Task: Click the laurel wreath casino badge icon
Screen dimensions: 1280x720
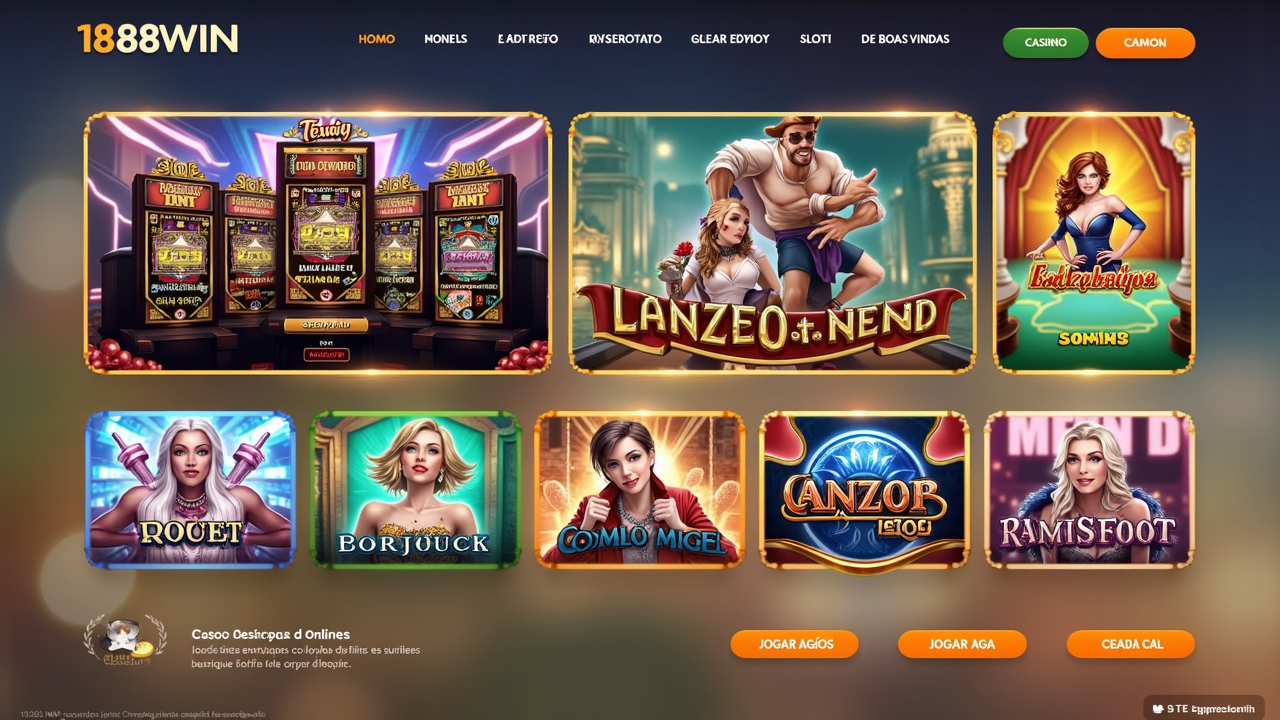Action: (x=125, y=640)
